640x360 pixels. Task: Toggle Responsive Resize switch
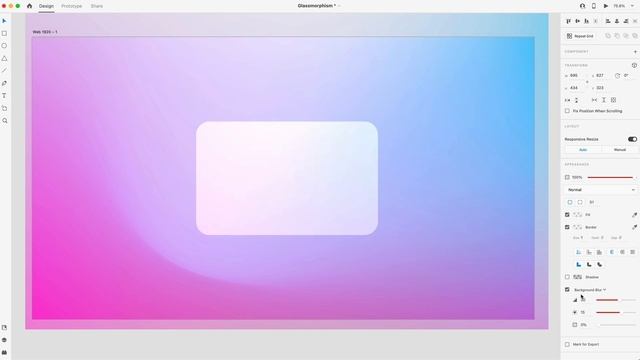(632, 139)
